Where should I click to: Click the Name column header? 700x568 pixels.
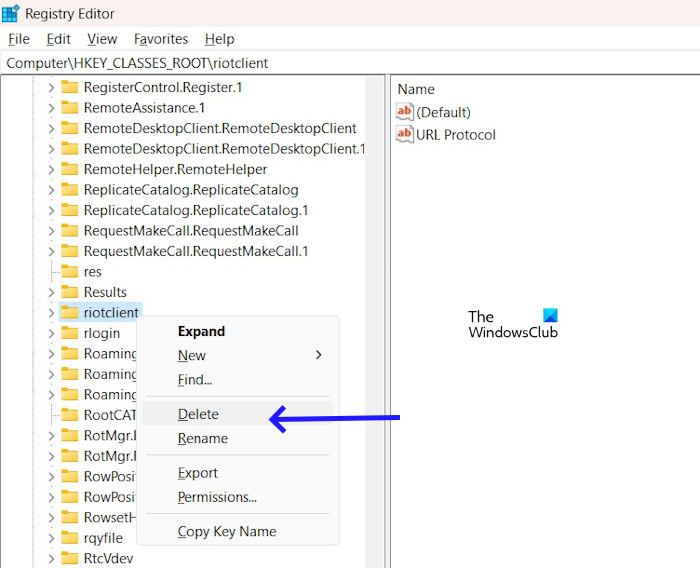coord(416,89)
